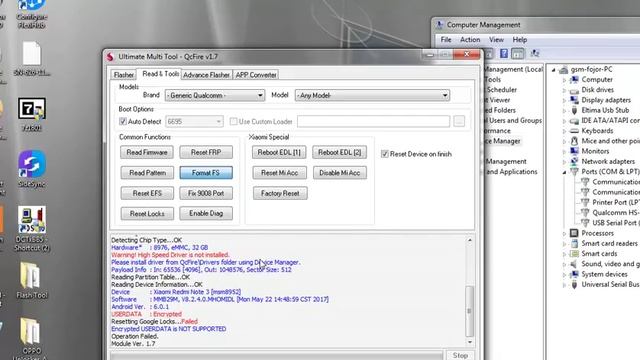
Task: Select the Eltima Usb Stub icon
Action: (x=574, y=110)
